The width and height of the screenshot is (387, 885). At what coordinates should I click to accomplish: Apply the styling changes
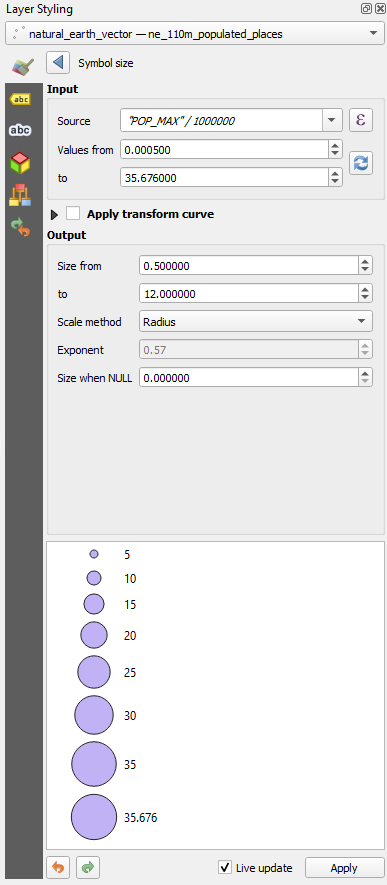(344, 868)
